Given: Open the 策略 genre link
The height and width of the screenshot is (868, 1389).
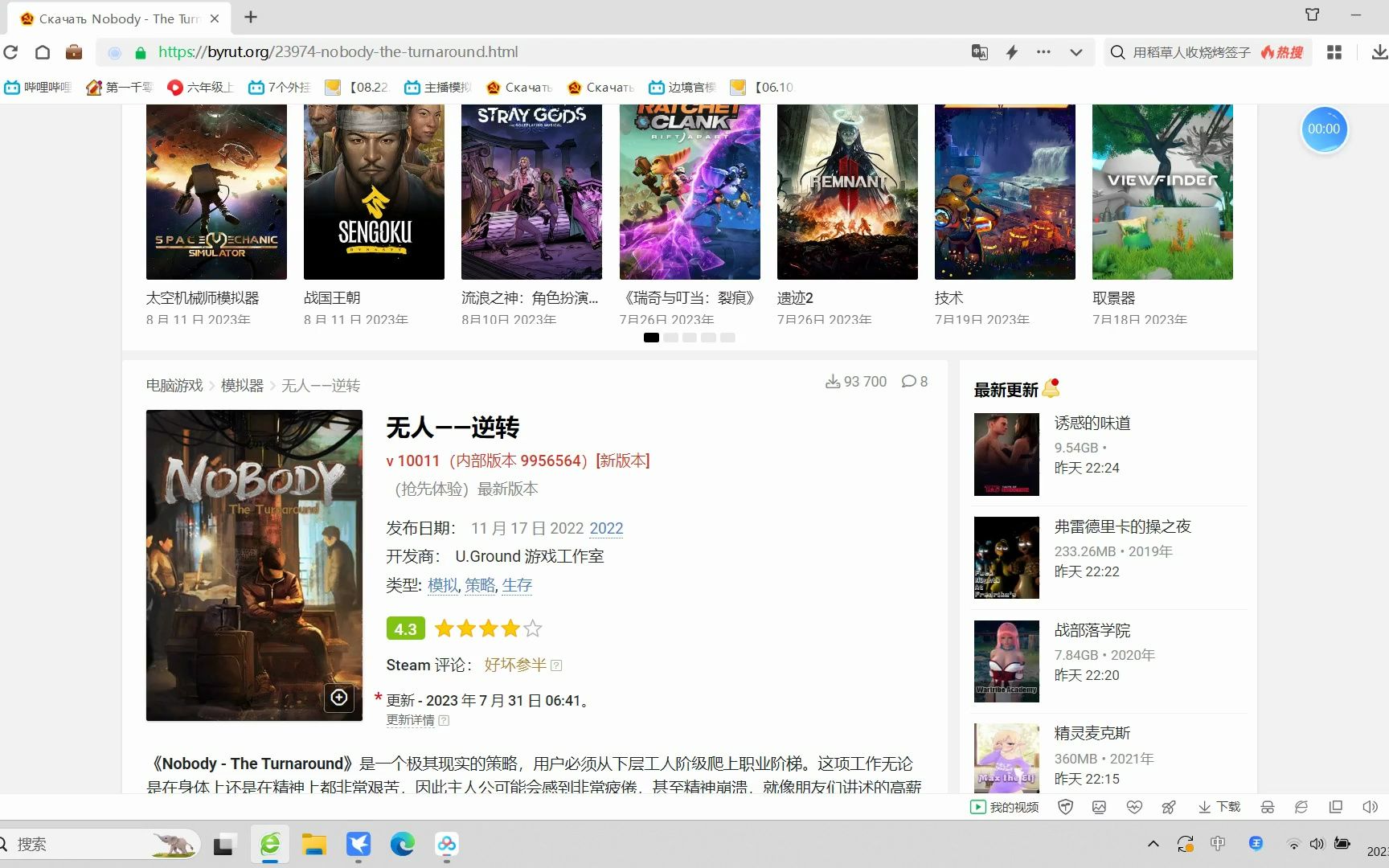Looking at the screenshot, I should (x=480, y=585).
